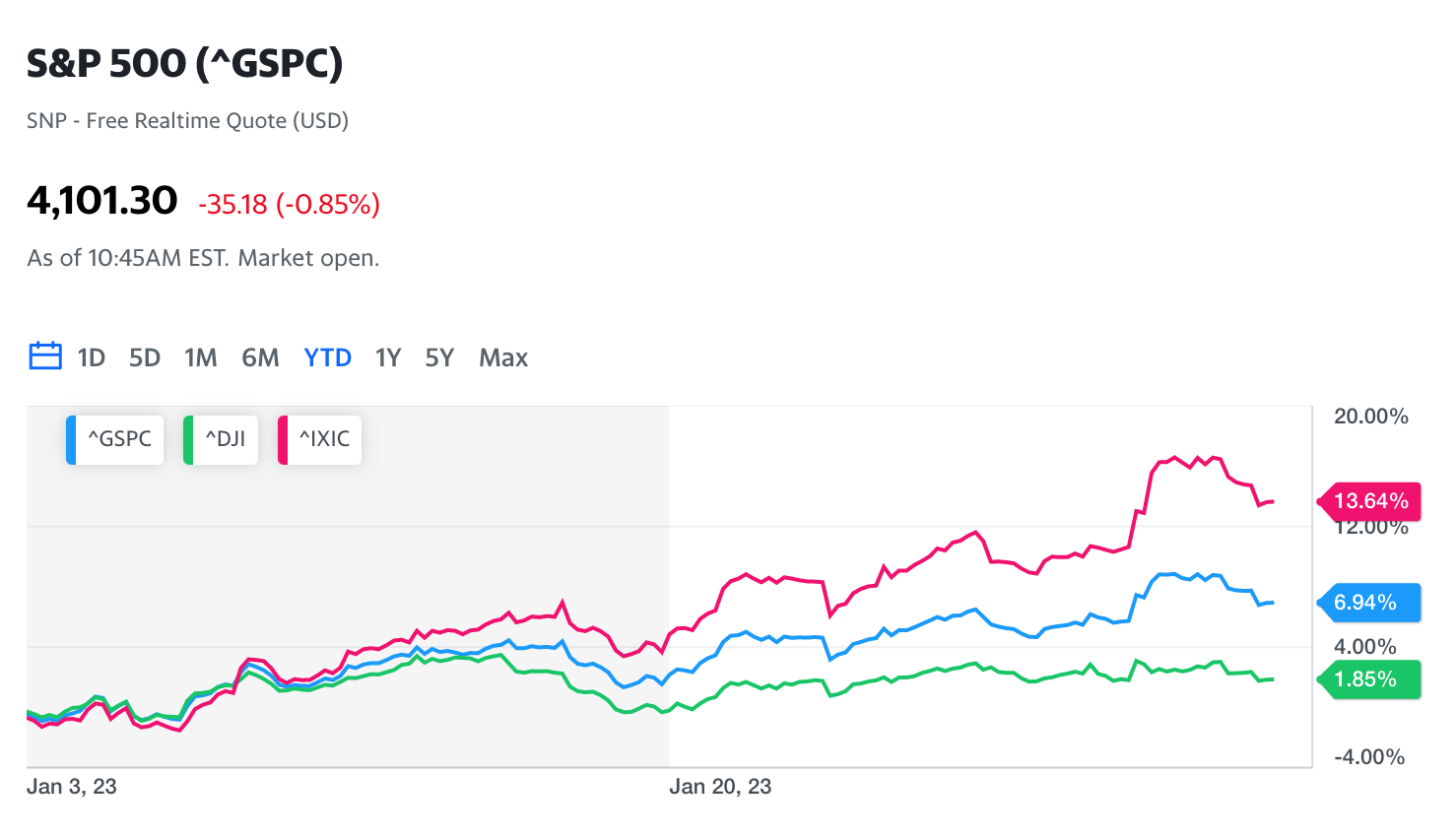Click the Jan 3, 23 axis label

[72, 787]
